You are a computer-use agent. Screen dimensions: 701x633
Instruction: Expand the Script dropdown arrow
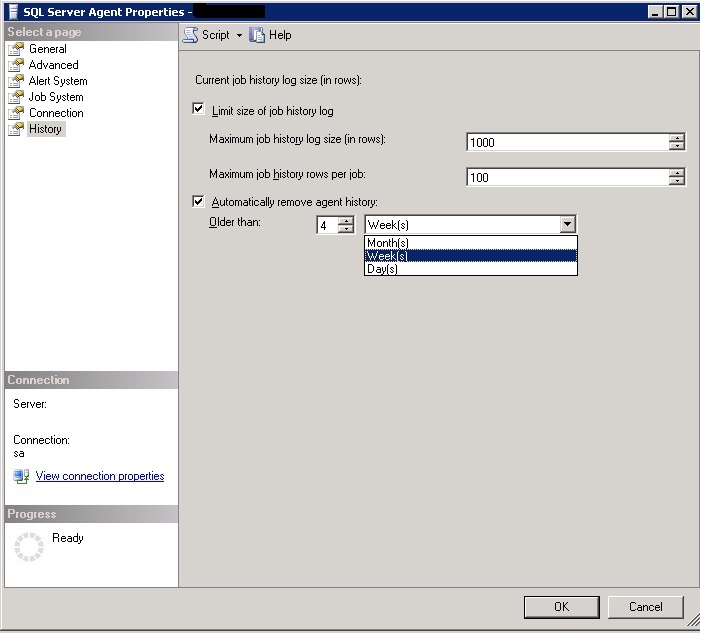point(240,35)
